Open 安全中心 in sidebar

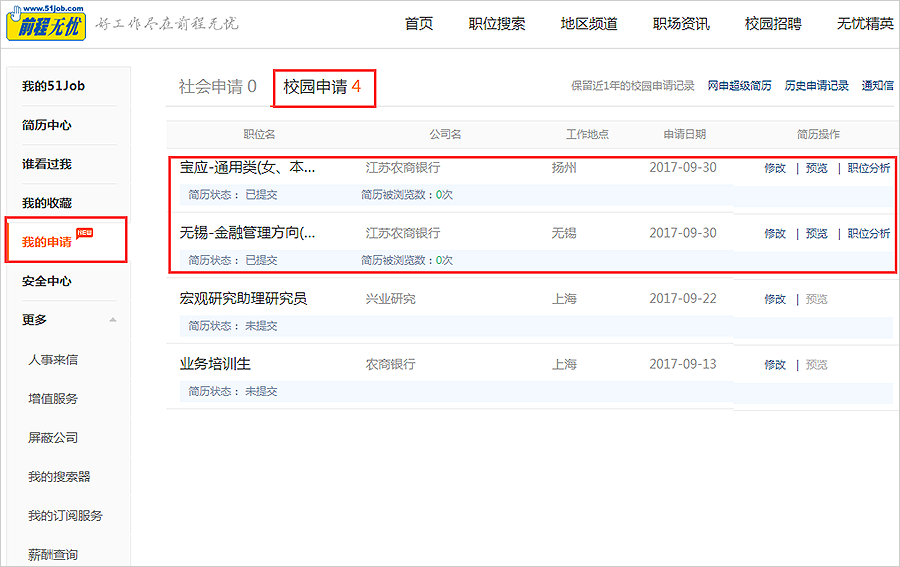(x=46, y=281)
